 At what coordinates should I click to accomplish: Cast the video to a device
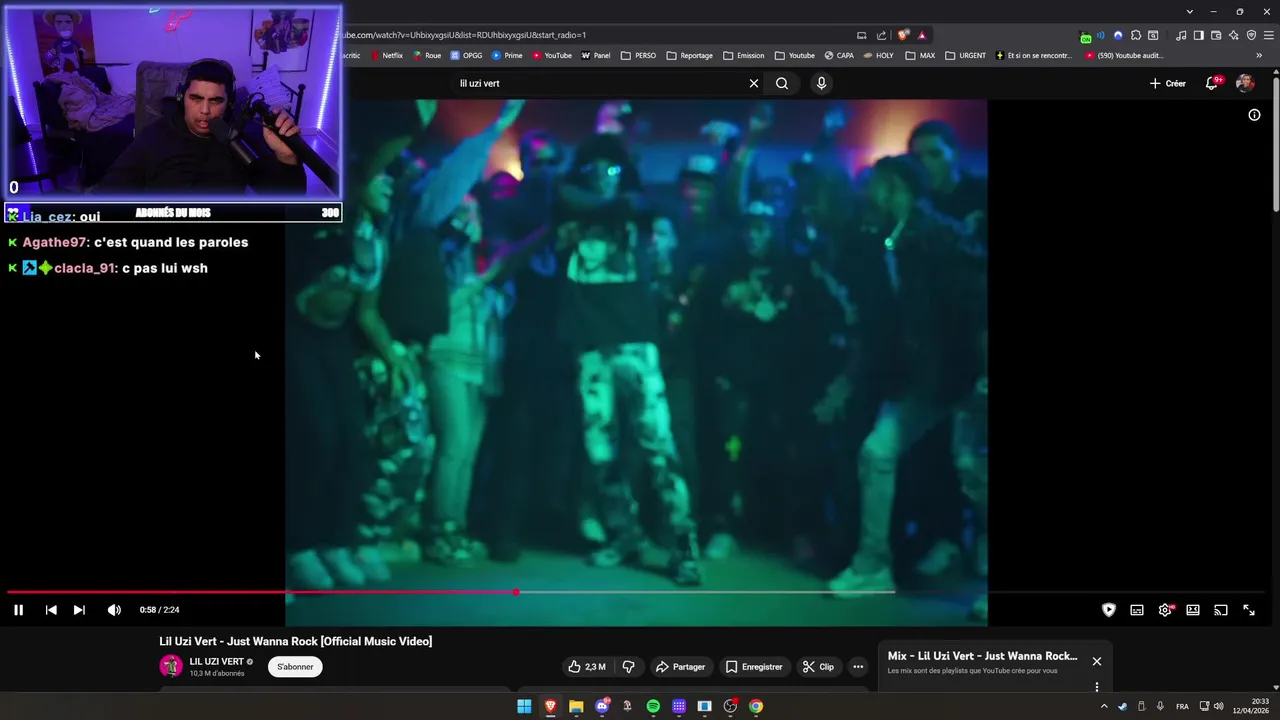point(1221,610)
